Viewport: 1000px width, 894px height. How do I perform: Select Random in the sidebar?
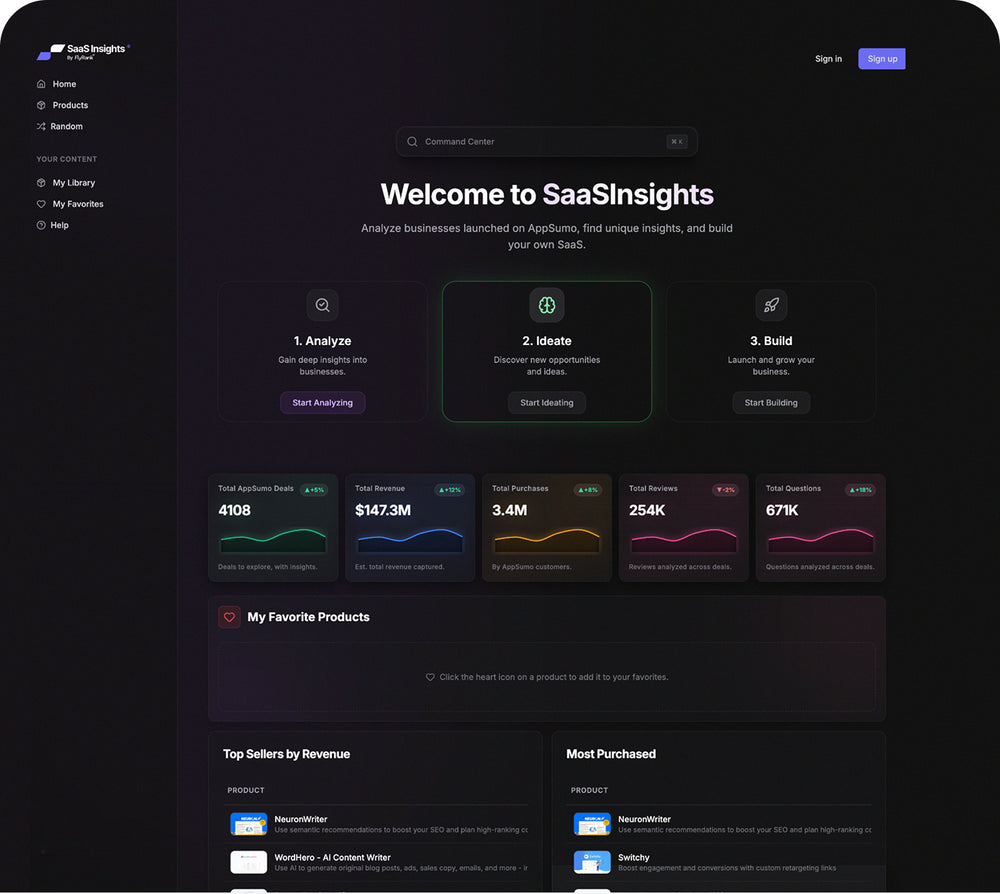(x=66, y=126)
